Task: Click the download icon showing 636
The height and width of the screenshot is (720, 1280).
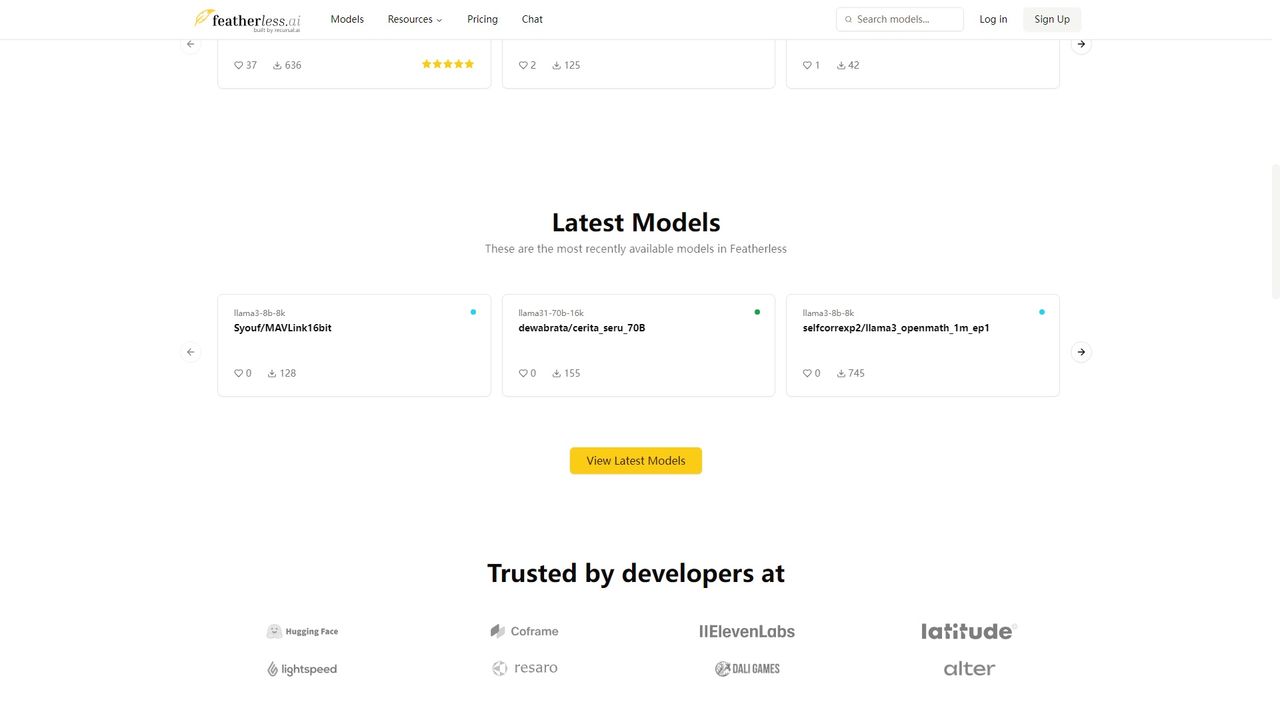Action: pos(277,65)
